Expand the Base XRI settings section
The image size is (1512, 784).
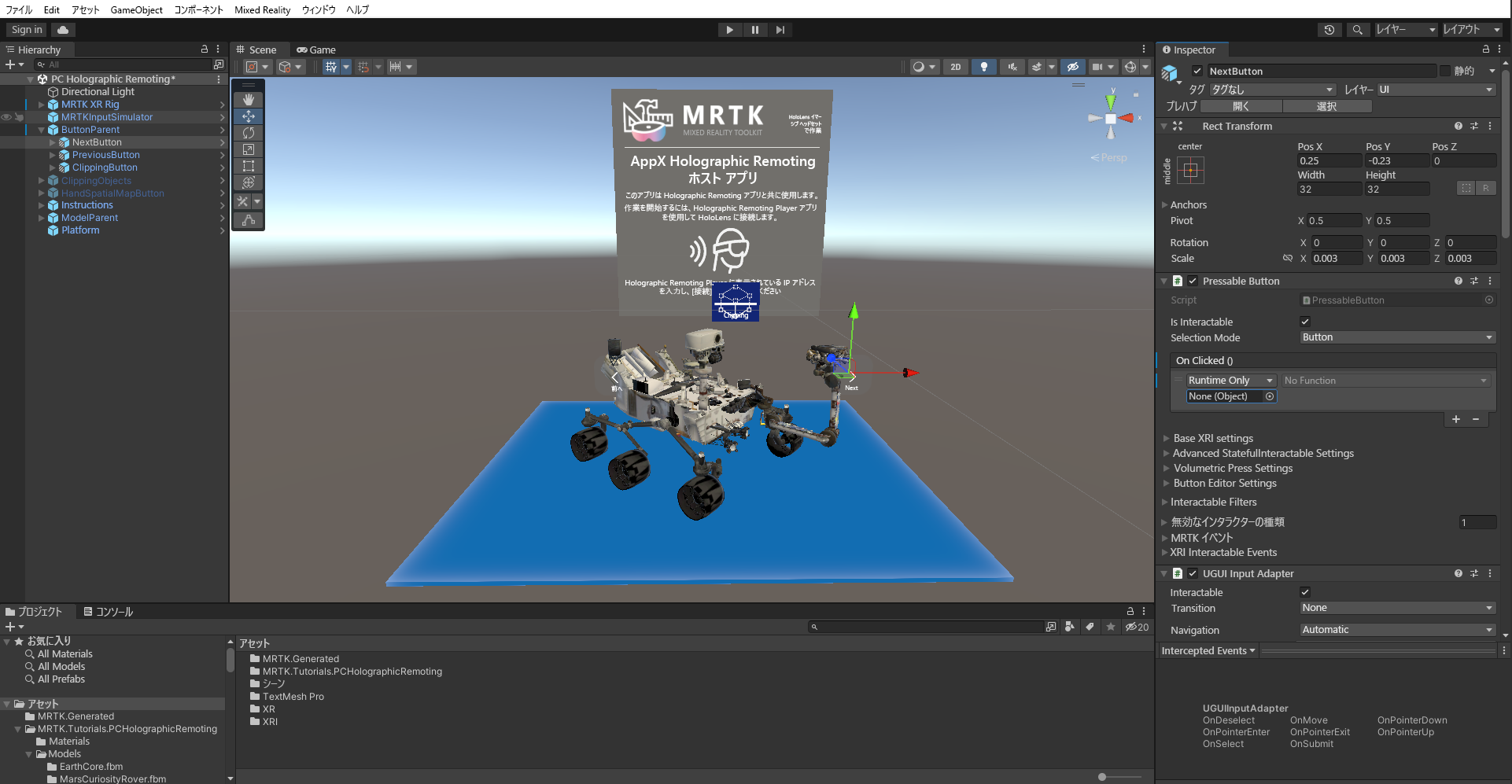click(1166, 438)
